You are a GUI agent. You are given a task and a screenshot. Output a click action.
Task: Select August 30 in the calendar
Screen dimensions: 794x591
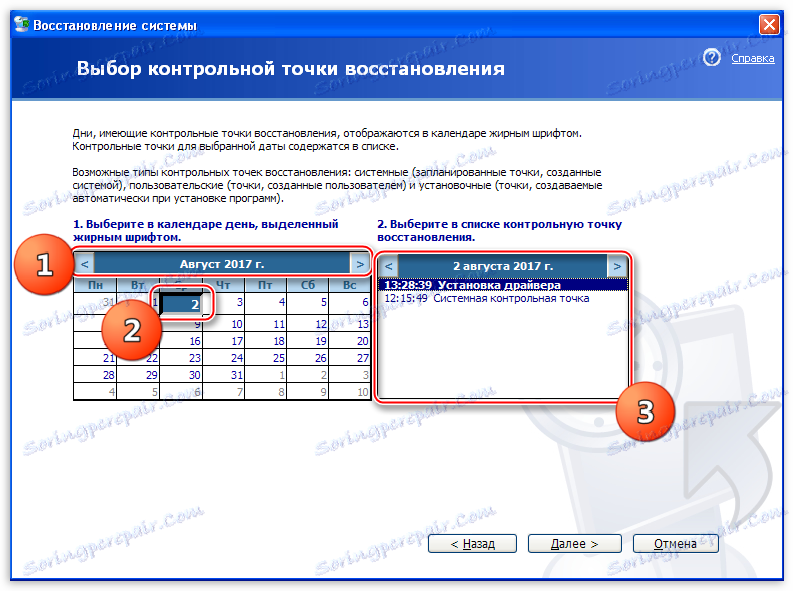point(181,375)
